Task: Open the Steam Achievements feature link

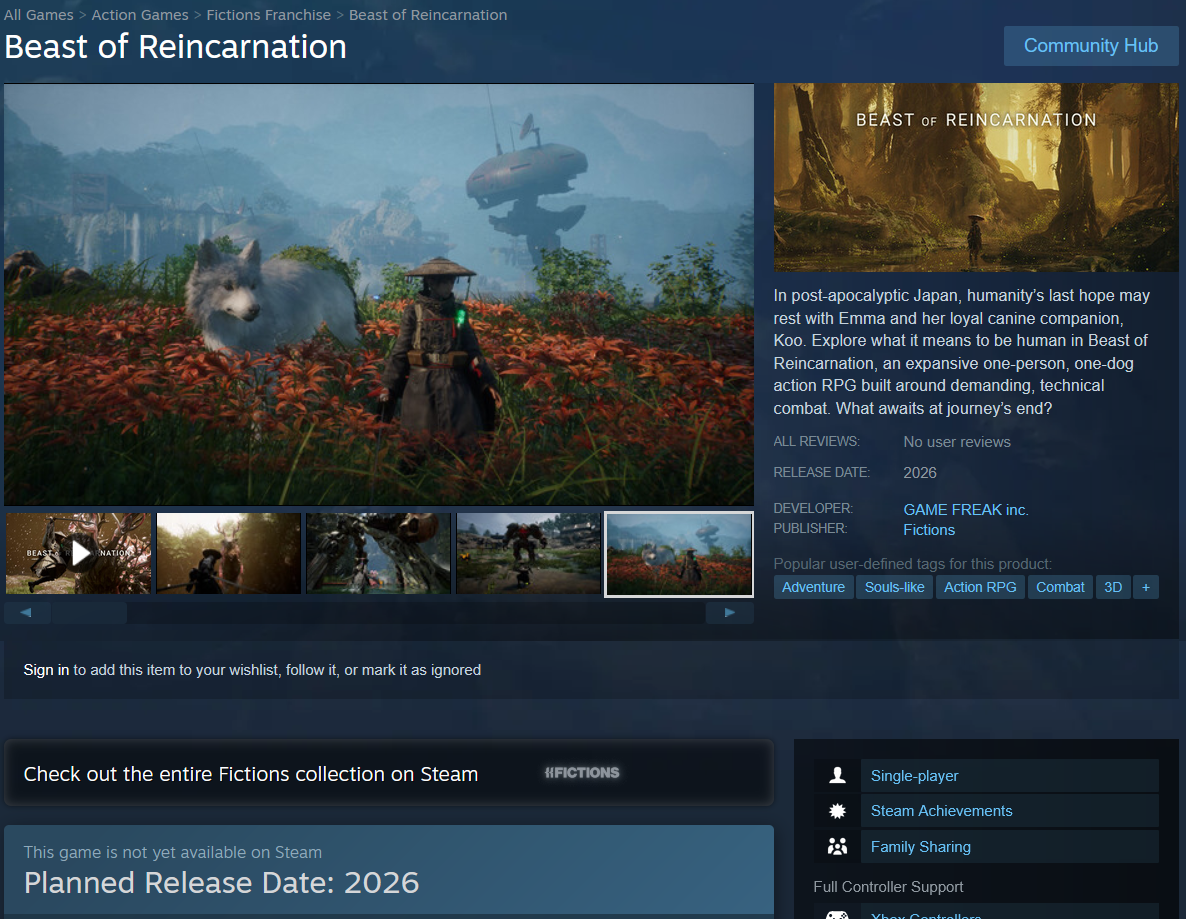Action: pos(1009,811)
